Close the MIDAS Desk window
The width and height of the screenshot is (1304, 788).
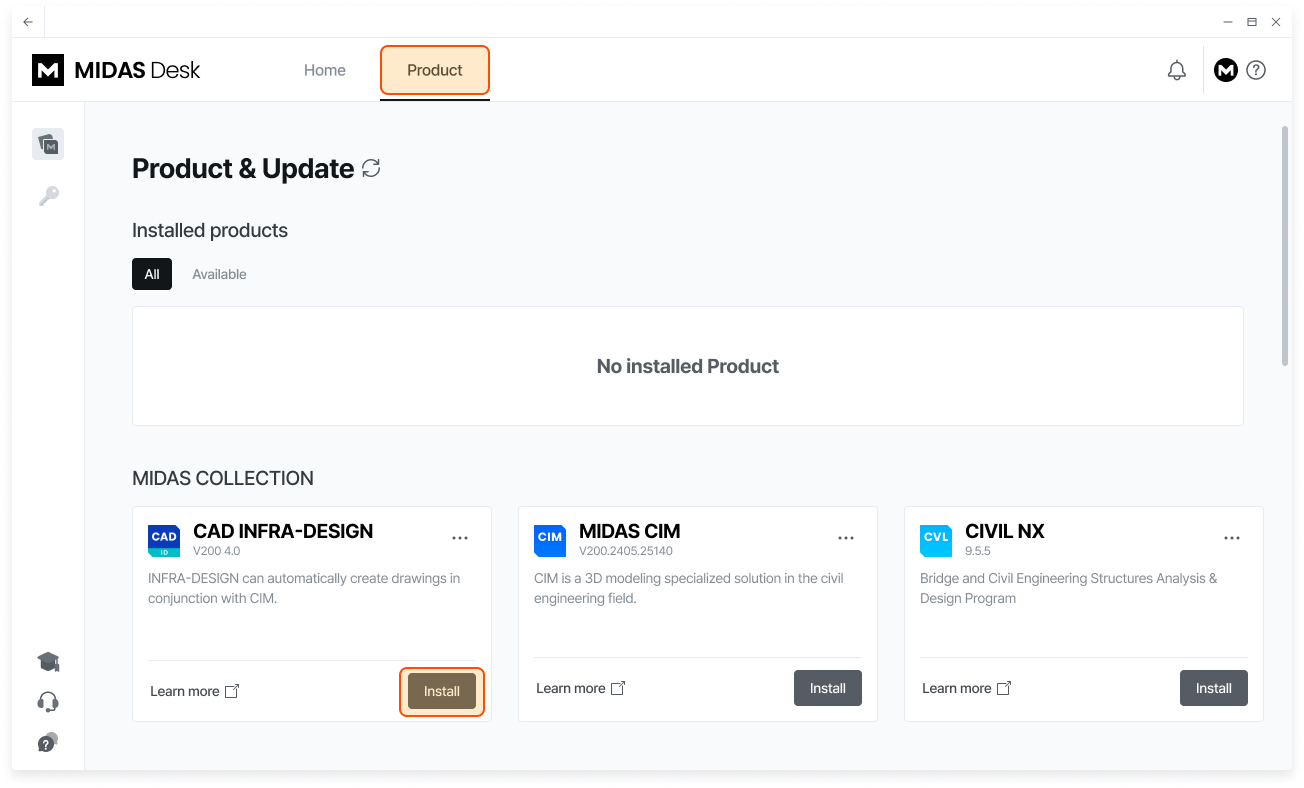pos(1276,21)
